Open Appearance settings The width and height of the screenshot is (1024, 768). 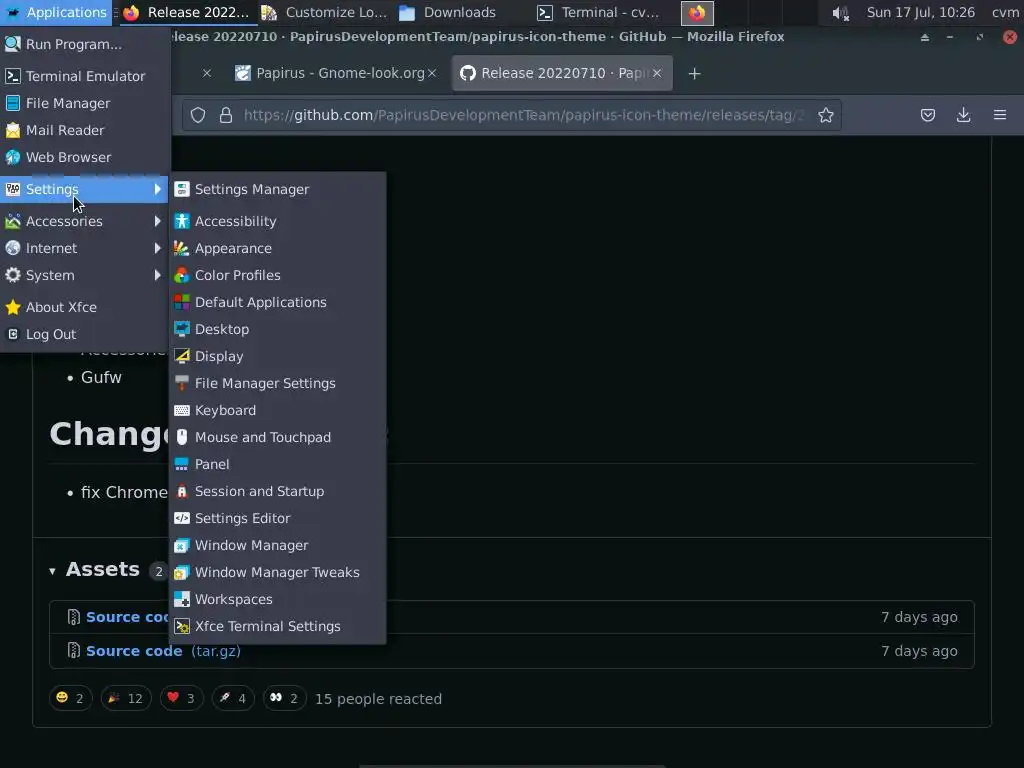pyautogui.click(x=278, y=248)
